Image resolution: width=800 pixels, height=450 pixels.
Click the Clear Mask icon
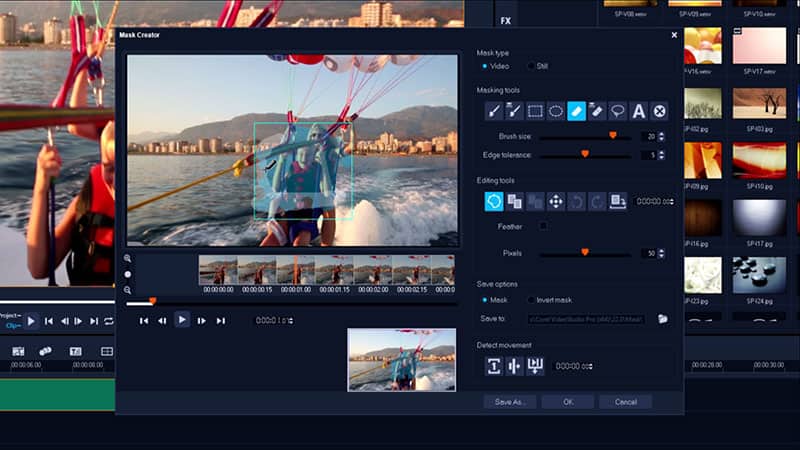pos(660,111)
